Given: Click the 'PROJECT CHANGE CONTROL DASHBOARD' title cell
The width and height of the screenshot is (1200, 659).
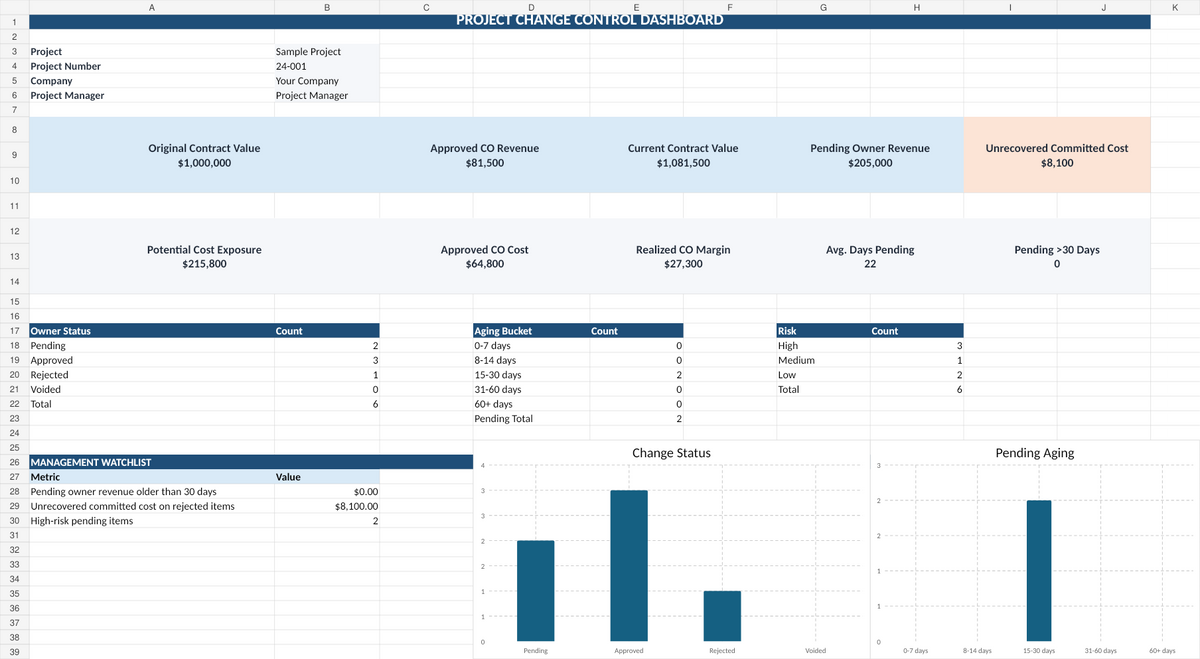Looking at the screenshot, I should [589, 20].
